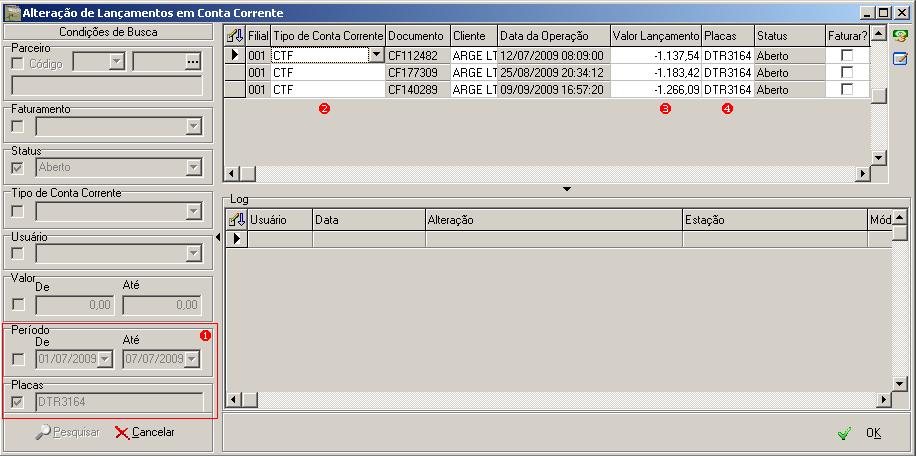The image size is (916, 457).
Task: Enable the Período filter checkbox
Action: click(x=18, y=359)
